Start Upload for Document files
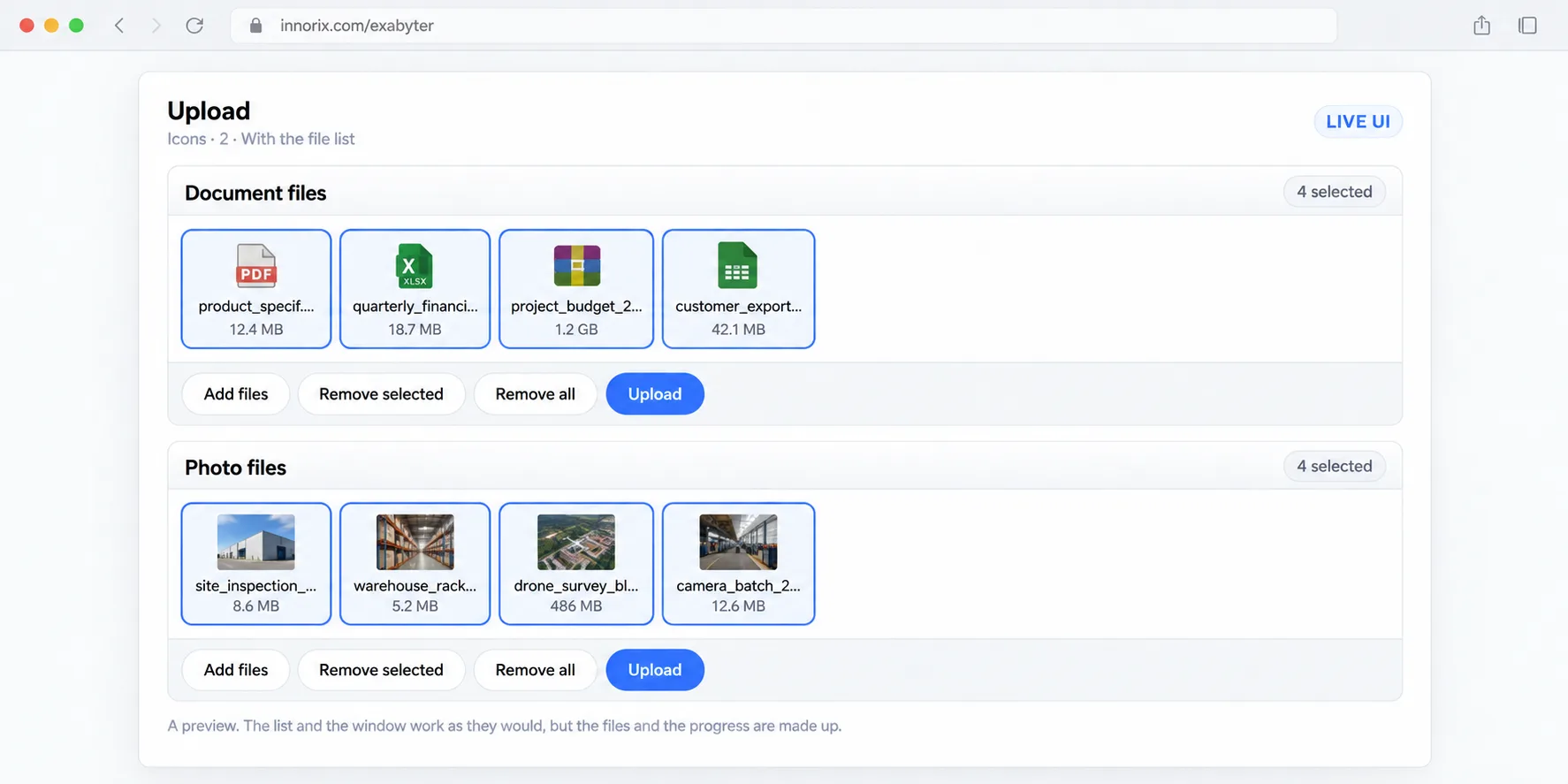 (655, 394)
